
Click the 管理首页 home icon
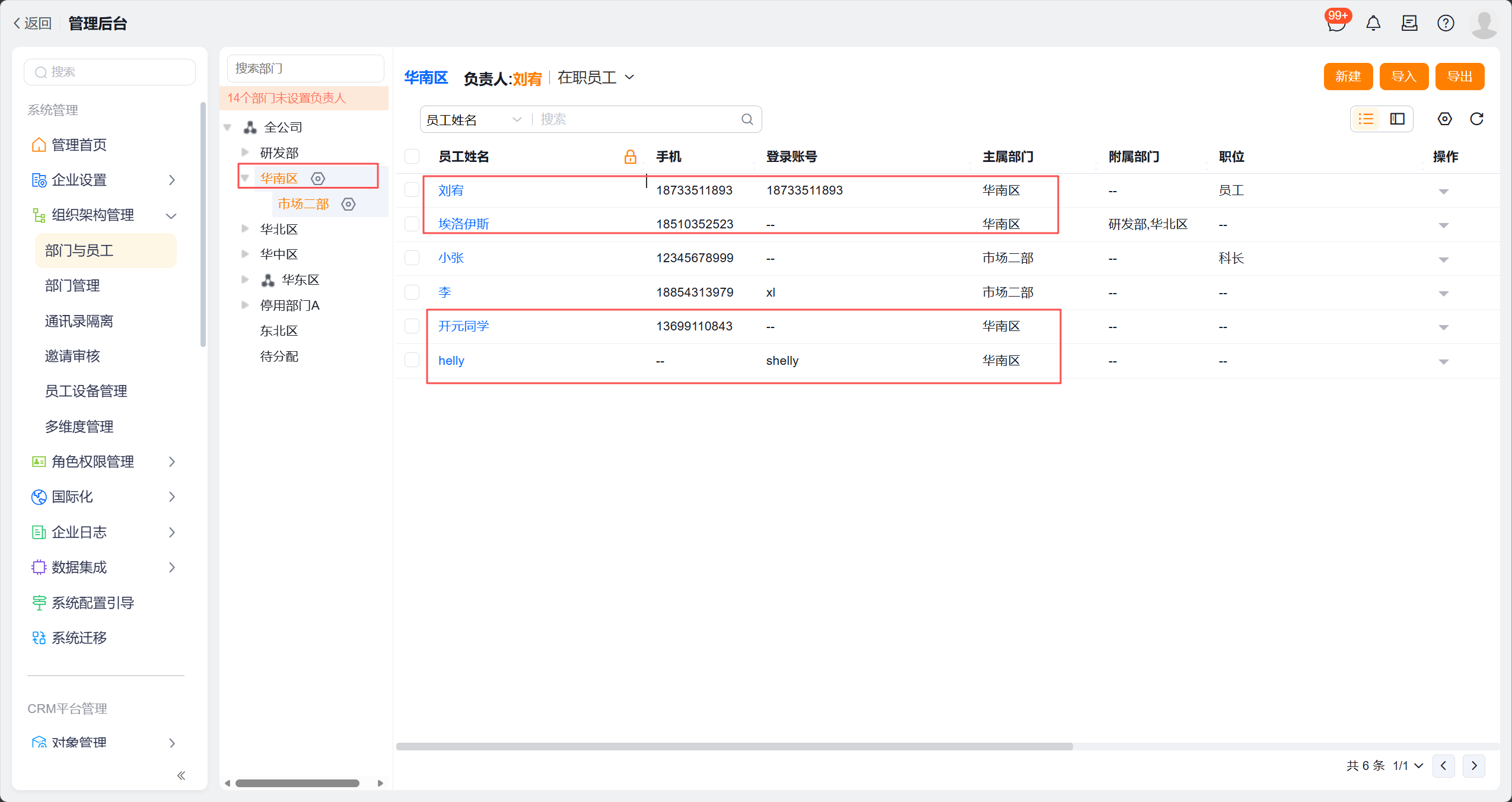tap(39, 145)
